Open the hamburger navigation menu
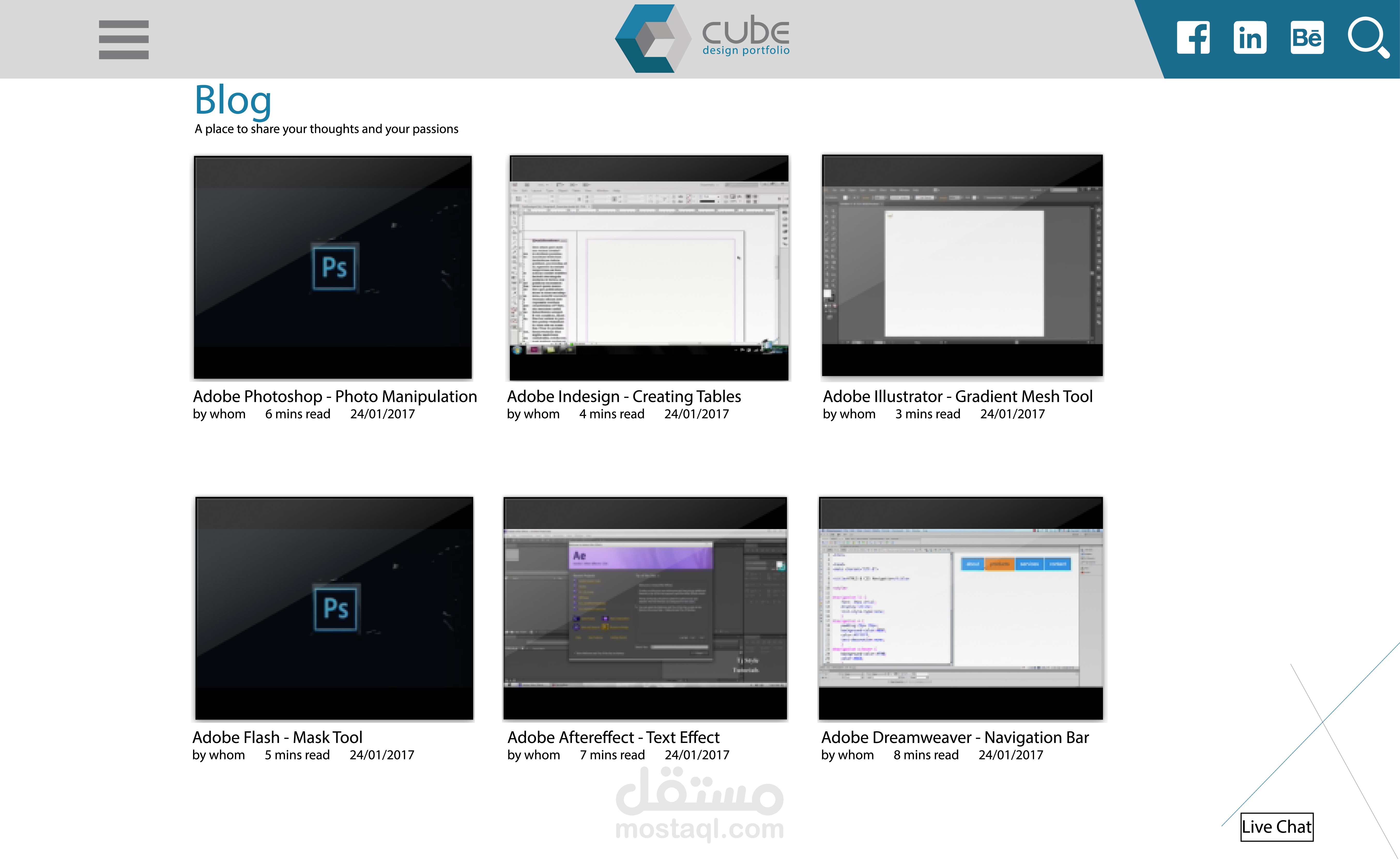 (x=124, y=39)
